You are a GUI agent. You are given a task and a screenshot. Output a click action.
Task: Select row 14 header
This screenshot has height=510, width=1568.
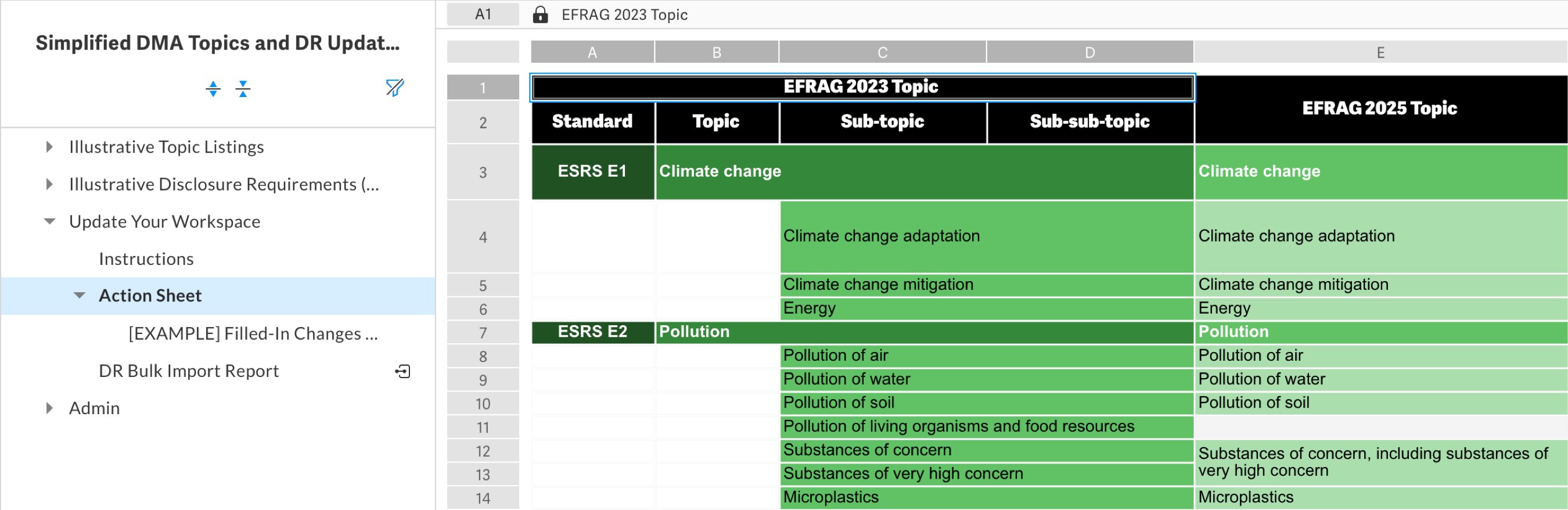[483, 498]
